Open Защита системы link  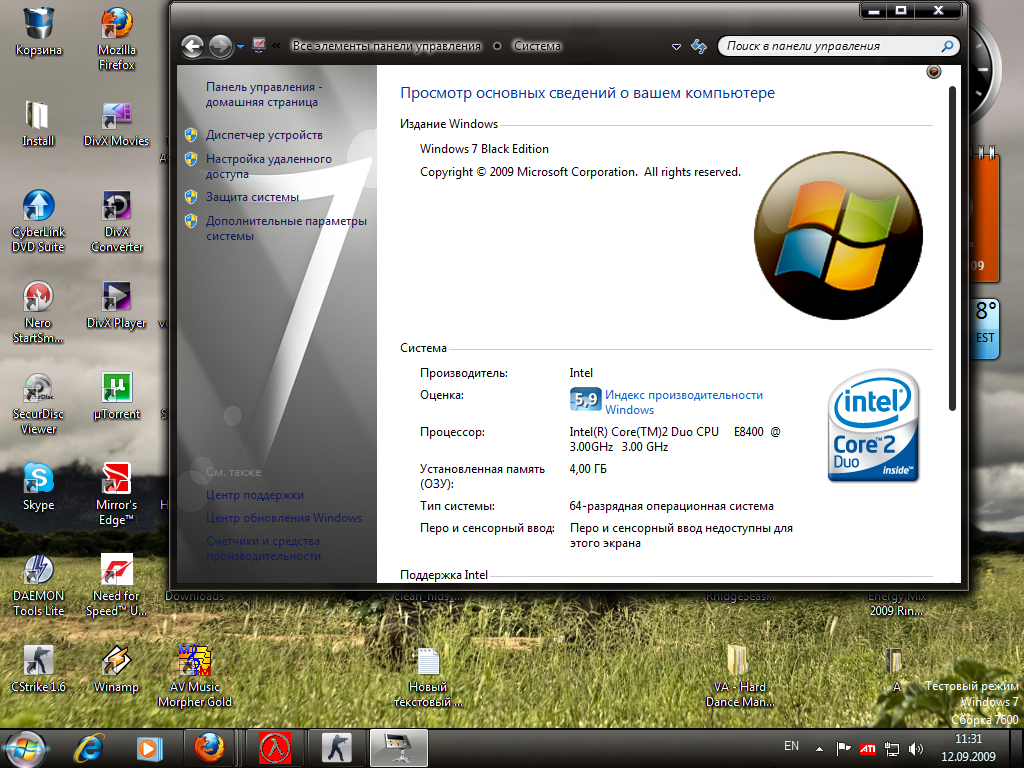pyautogui.click(x=252, y=197)
